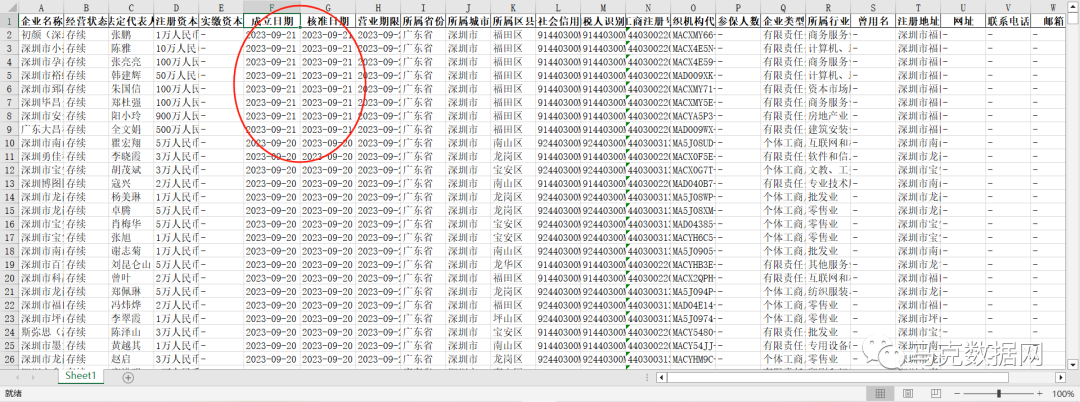Click cell 胡茂斌 in row 12
Screen dimensions: 1080x402
point(131,170)
